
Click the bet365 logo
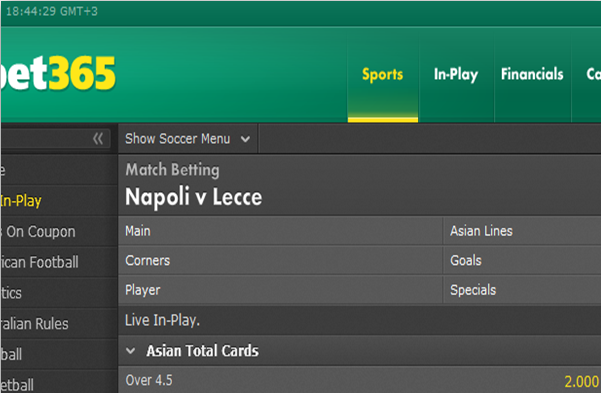tap(57, 73)
